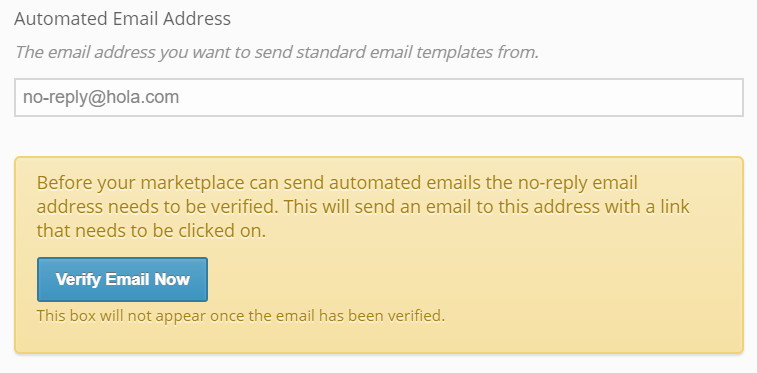Click the 'Before your marketplace' warning line
Screen dimensions: 757x373
pos(337,183)
